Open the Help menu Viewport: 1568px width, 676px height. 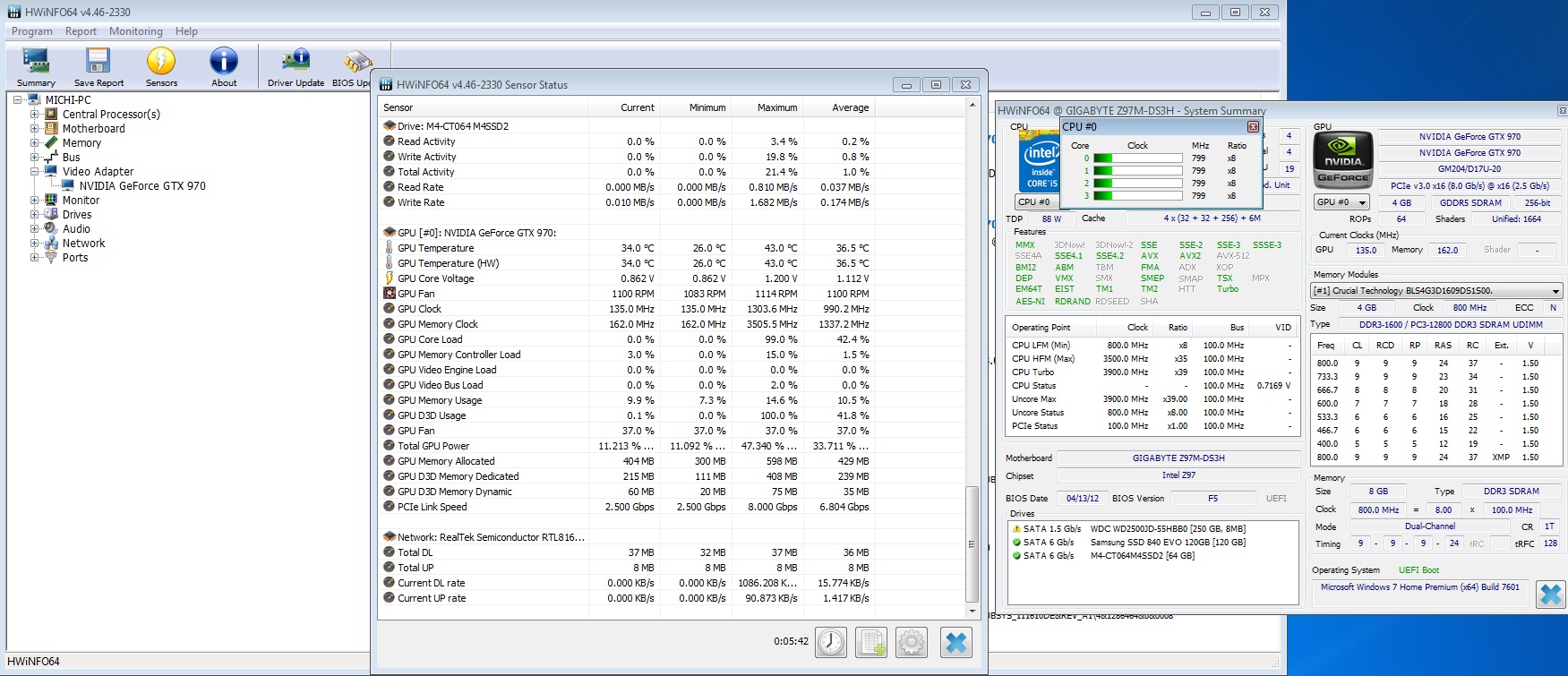pyautogui.click(x=186, y=31)
